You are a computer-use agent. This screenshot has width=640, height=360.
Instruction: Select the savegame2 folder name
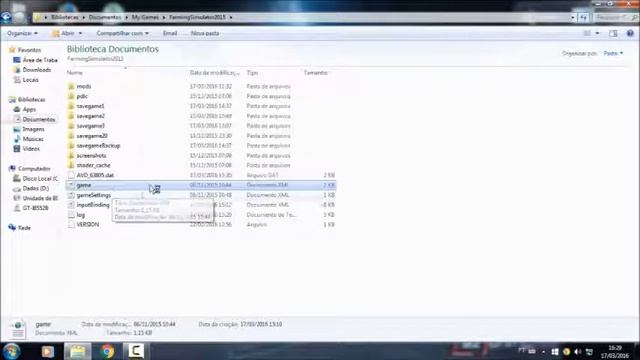click(91, 116)
